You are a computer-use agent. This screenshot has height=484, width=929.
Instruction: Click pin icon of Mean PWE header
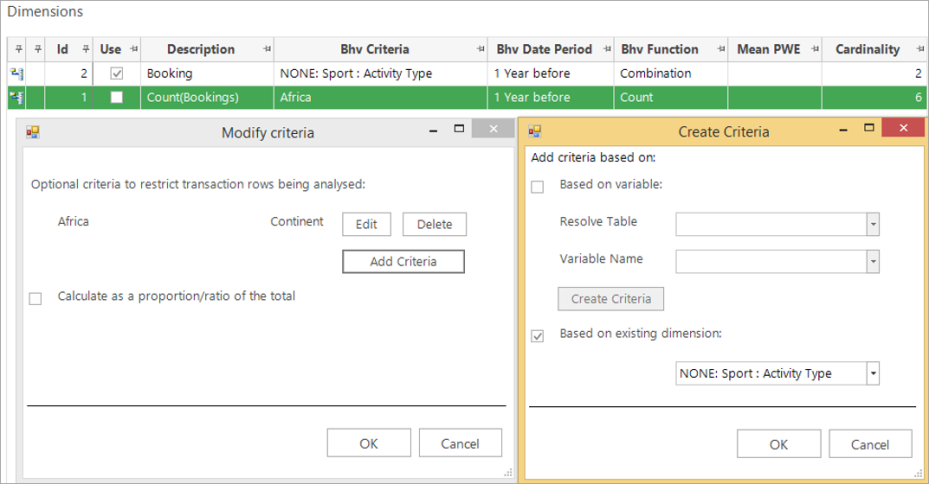coord(815,49)
